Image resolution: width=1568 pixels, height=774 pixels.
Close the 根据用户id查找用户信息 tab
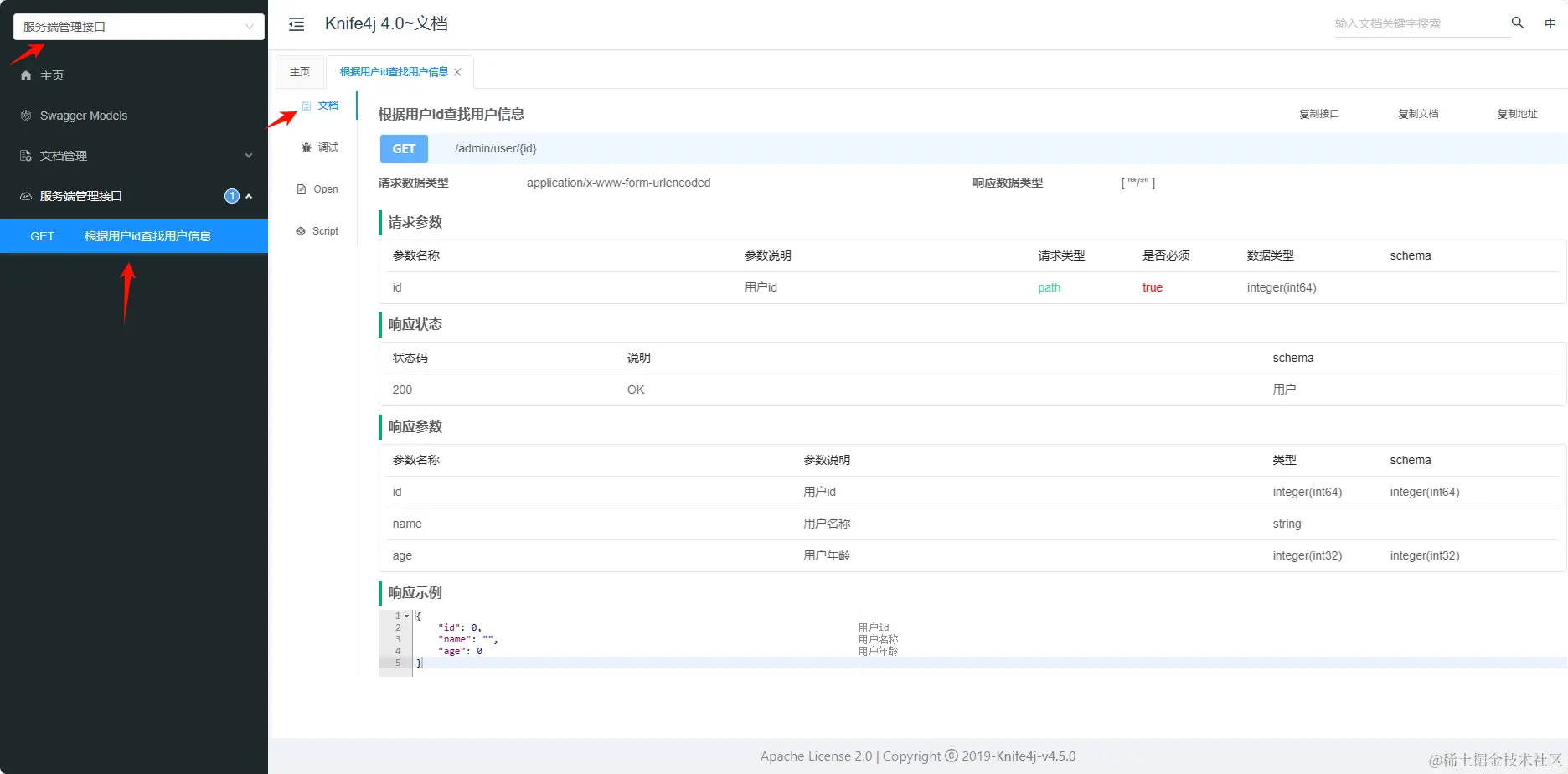[x=457, y=72]
